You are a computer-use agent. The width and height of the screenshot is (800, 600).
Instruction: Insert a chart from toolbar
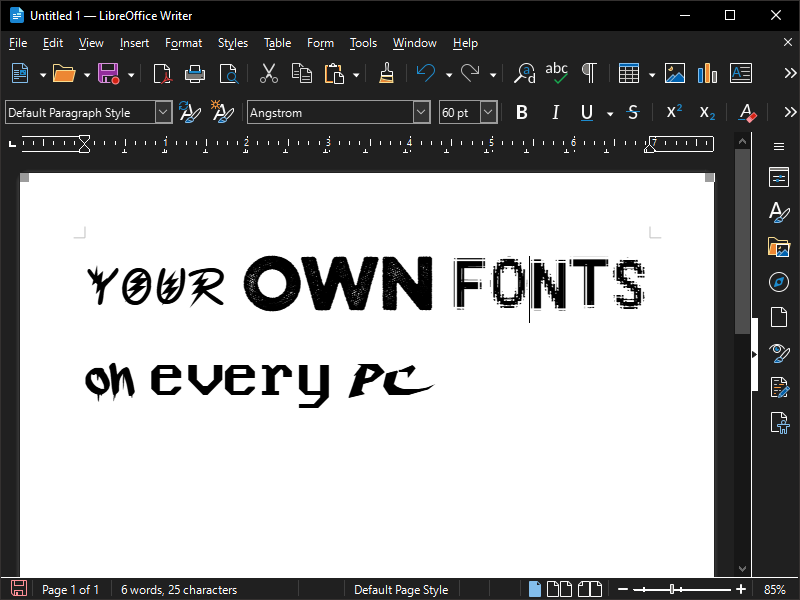pos(707,73)
